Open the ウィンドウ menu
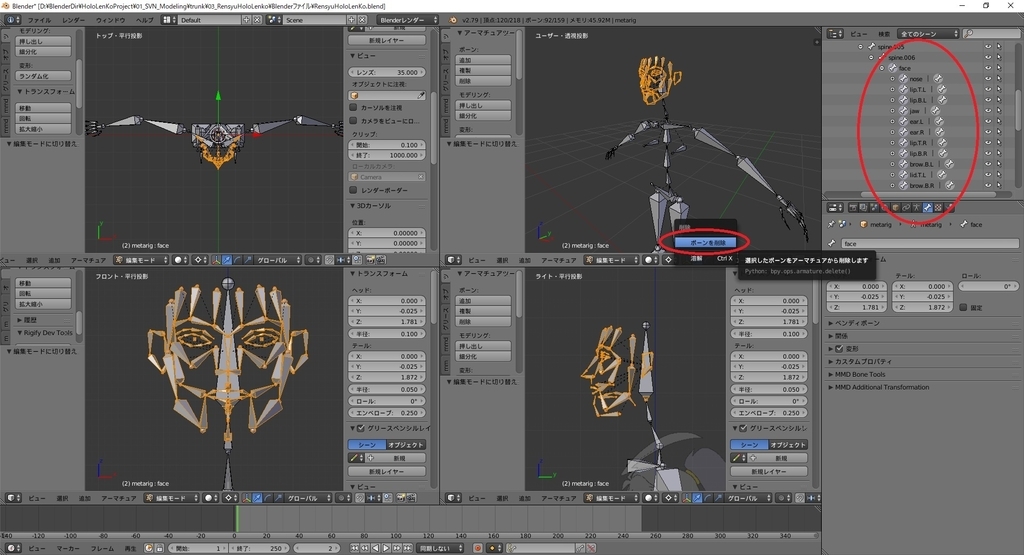This screenshot has height=555, width=1024. pos(110,20)
